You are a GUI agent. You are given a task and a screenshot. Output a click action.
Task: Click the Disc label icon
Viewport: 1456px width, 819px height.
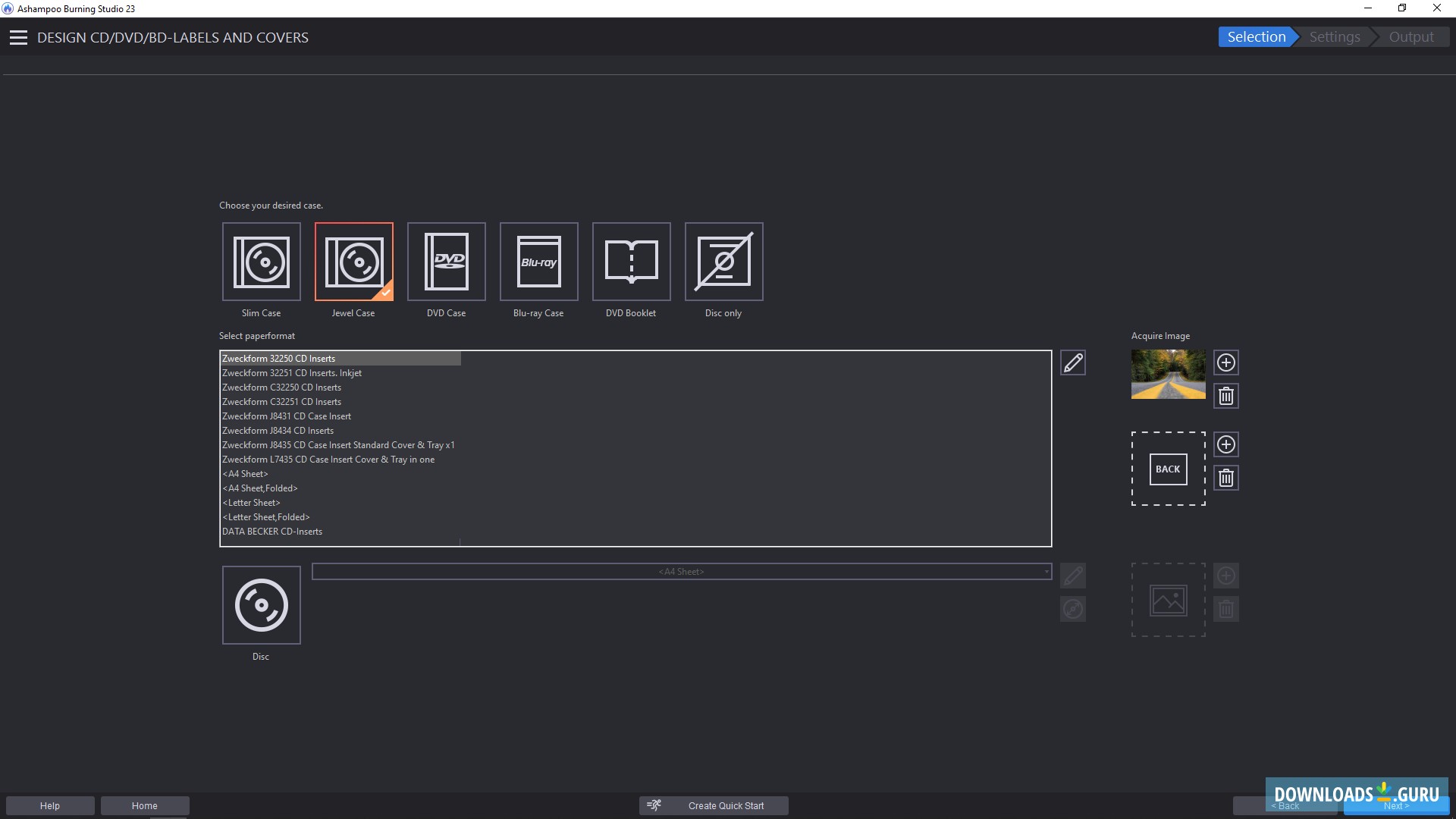pos(262,605)
